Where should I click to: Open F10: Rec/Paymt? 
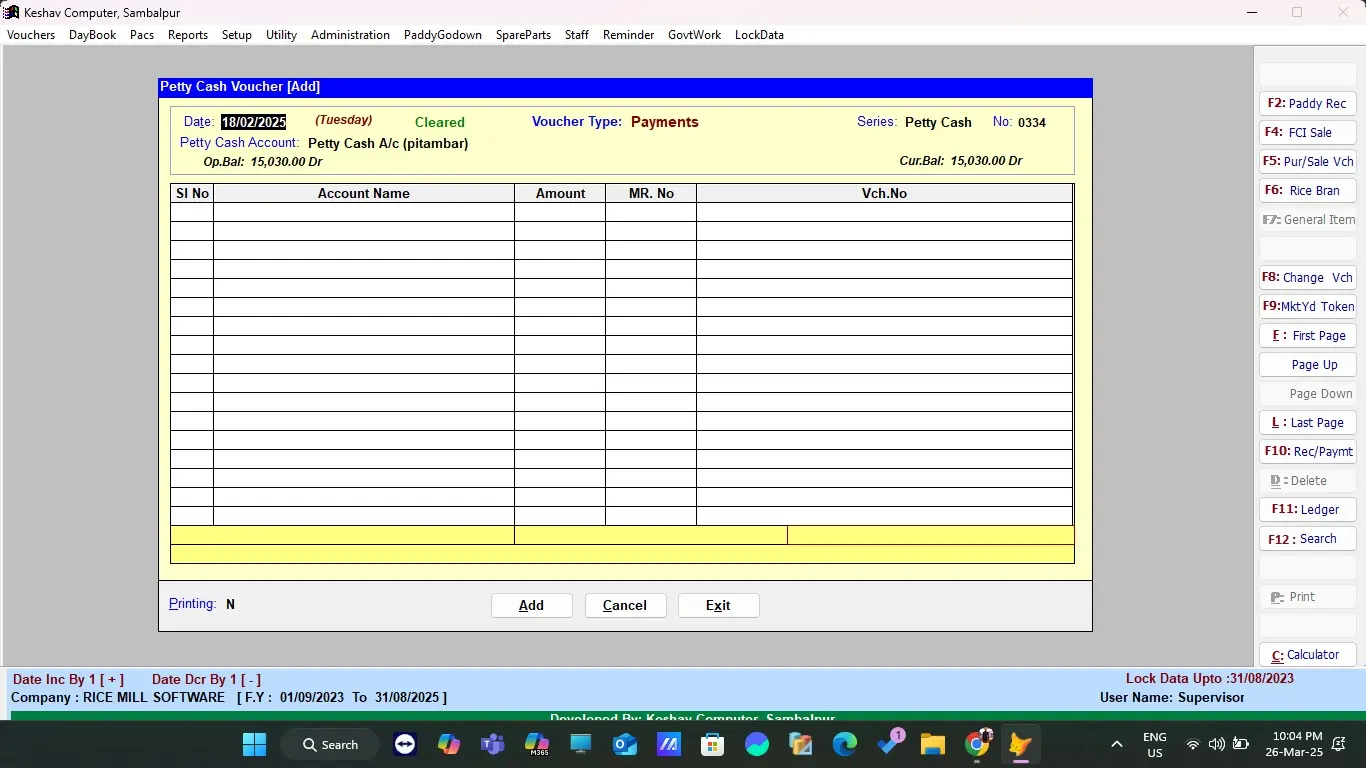(x=1307, y=452)
